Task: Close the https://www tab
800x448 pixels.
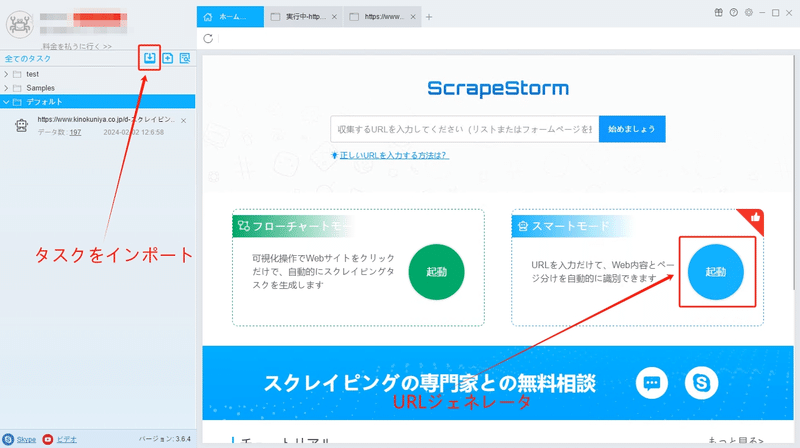Action: click(413, 17)
